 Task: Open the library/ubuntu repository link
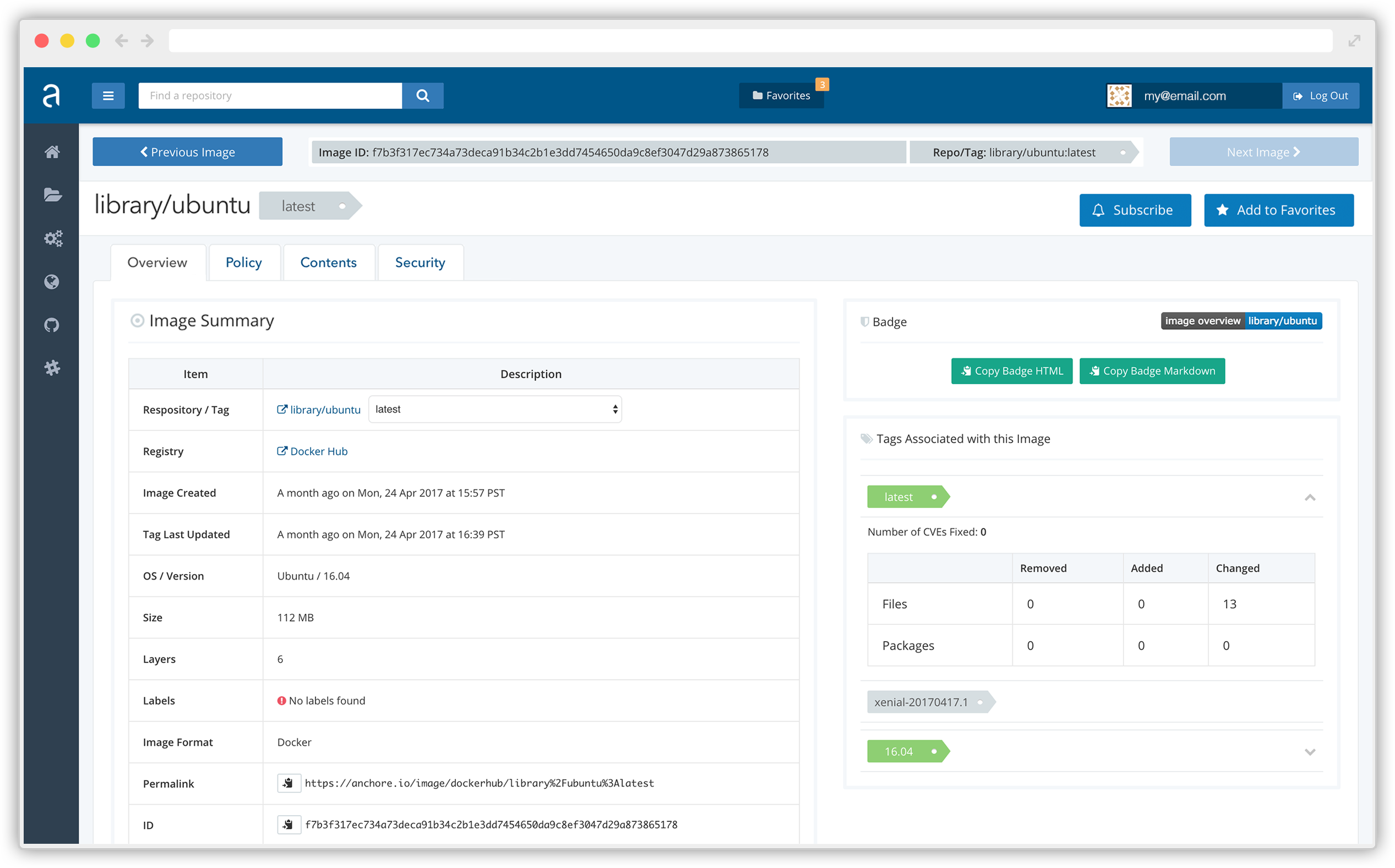[319, 410]
